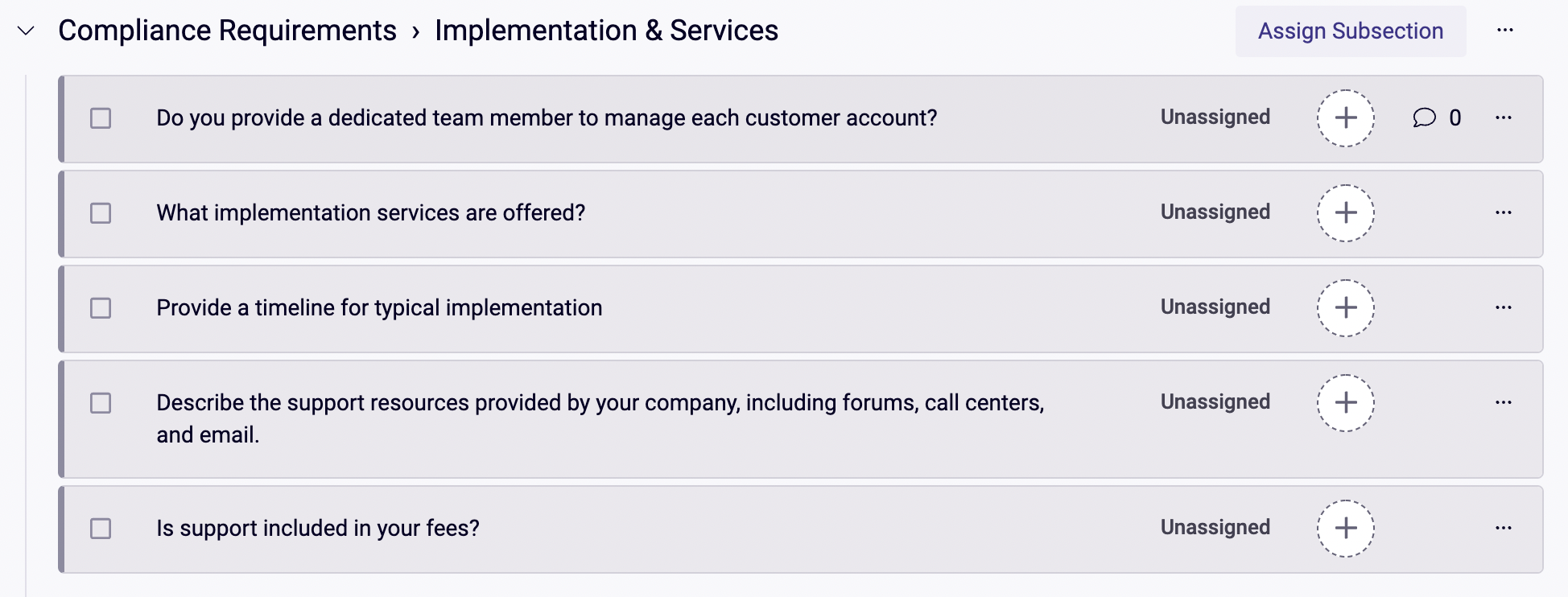Add assignee to dedicated team member question

click(x=1346, y=118)
